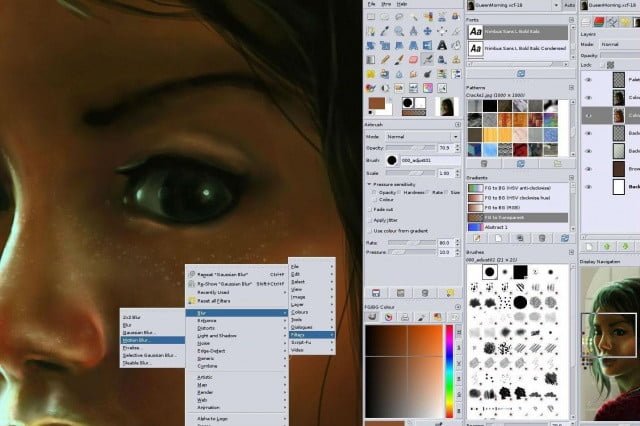Select the Move tool
640x426 pixels.
[x=427, y=31]
